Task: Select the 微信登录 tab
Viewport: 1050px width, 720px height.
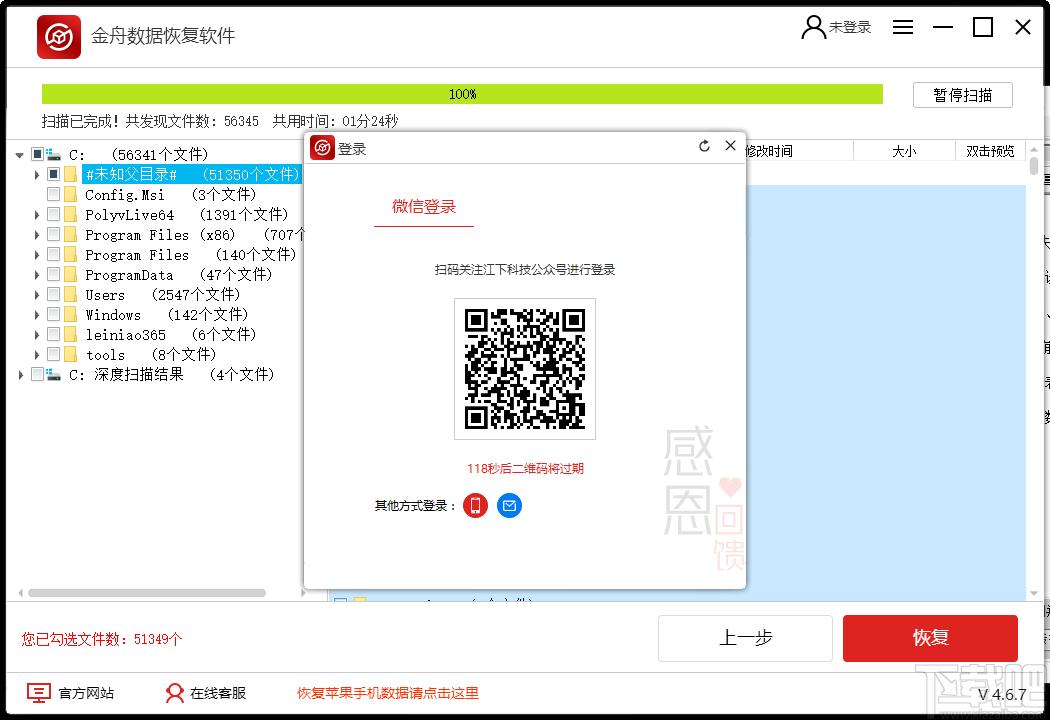Action: pos(424,207)
